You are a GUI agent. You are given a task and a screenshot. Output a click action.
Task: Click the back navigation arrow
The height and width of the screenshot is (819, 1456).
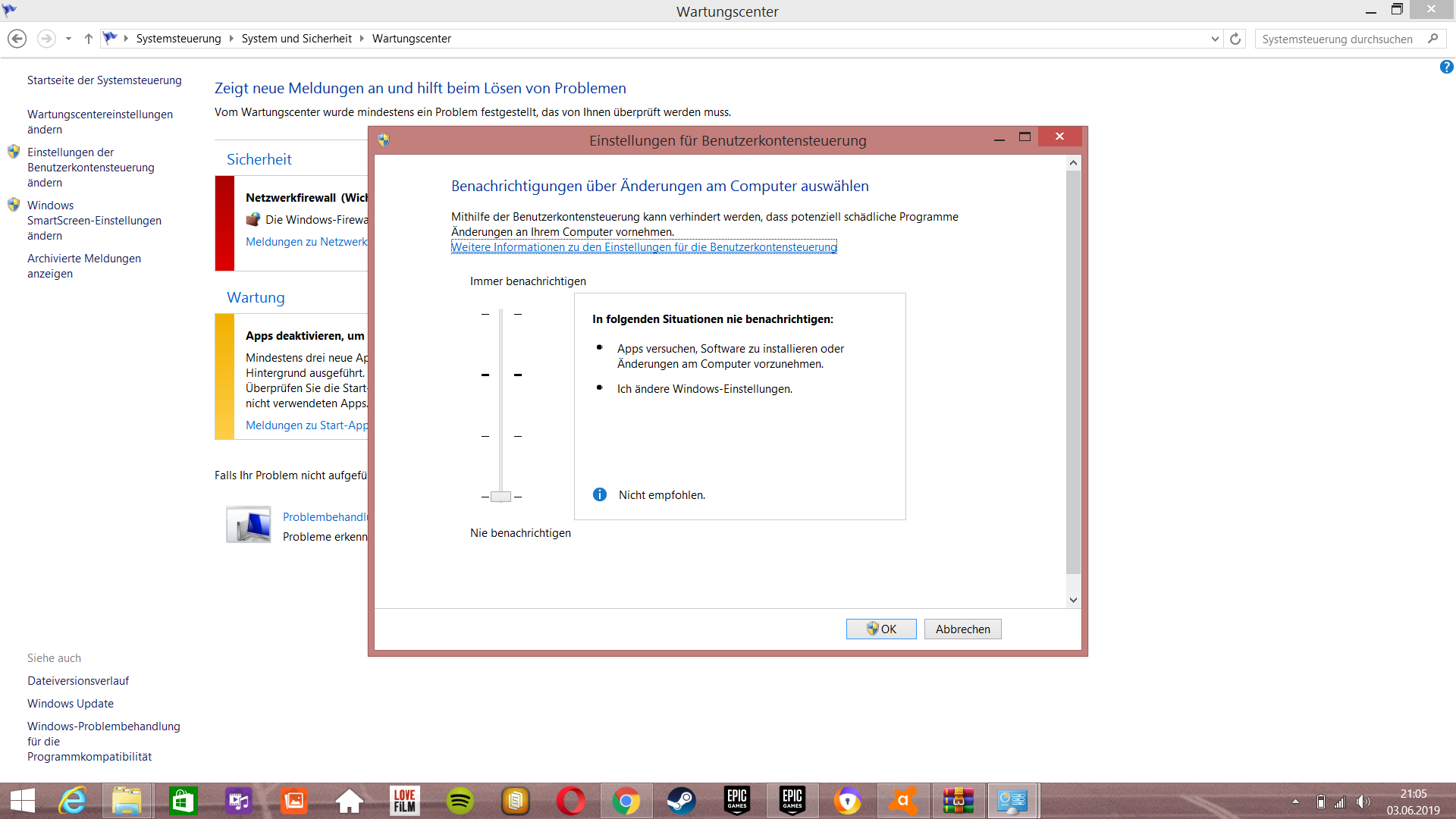click(x=17, y=39)
